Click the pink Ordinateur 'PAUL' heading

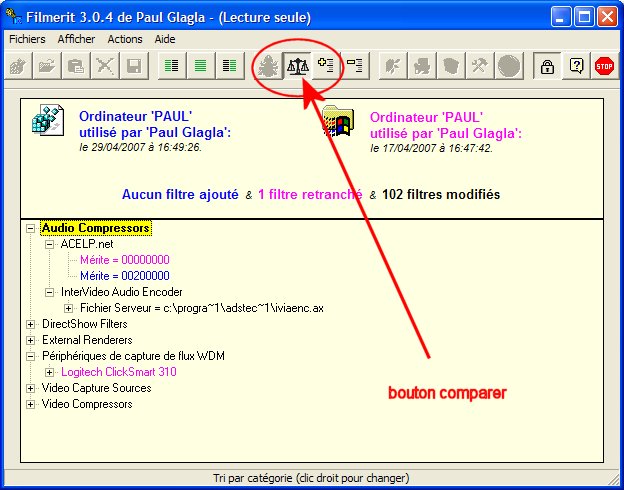[x=426, y=117]
